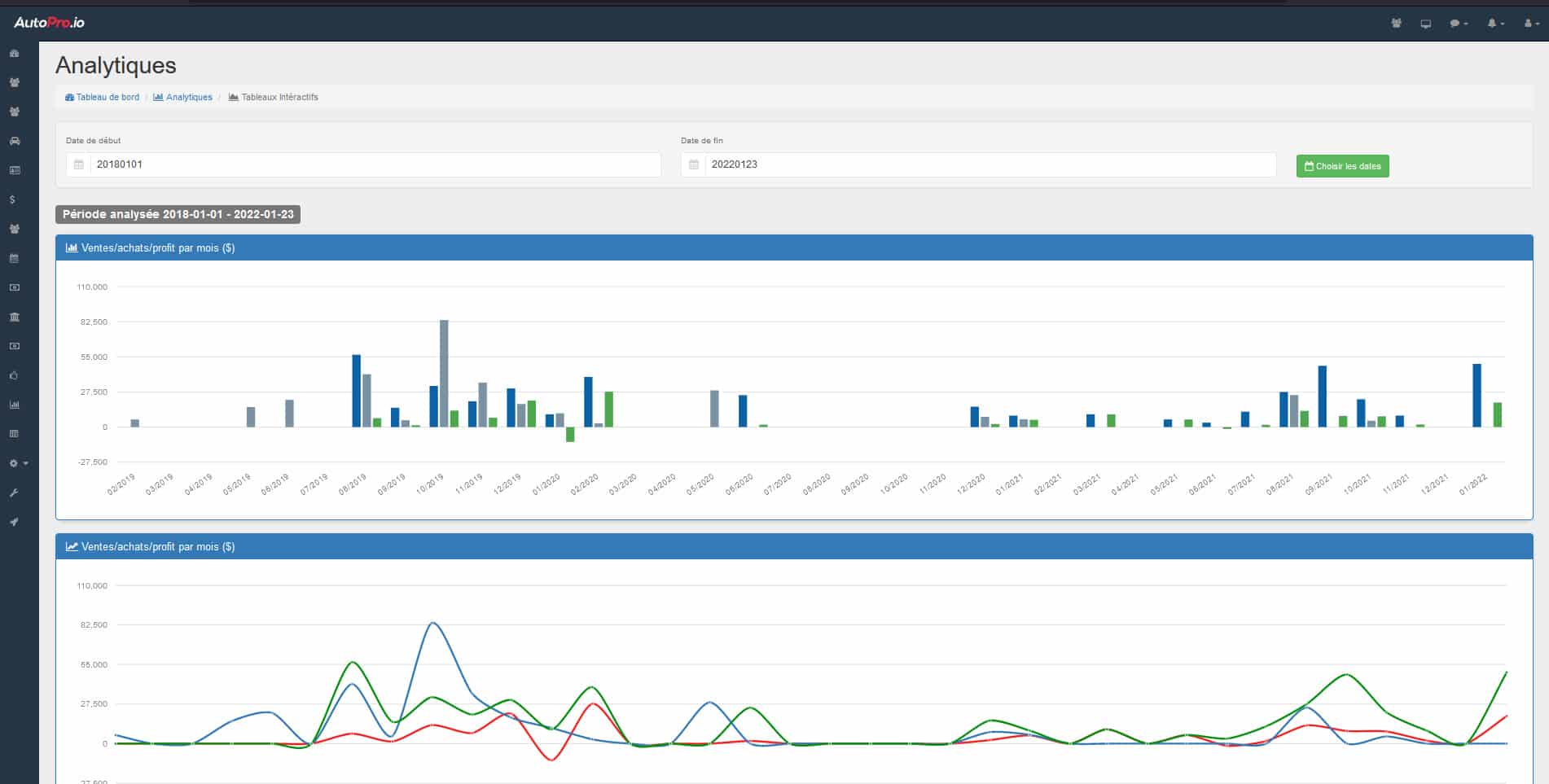
Task: Click the ID card icon in the sidebar
Action: click(14, 170)
